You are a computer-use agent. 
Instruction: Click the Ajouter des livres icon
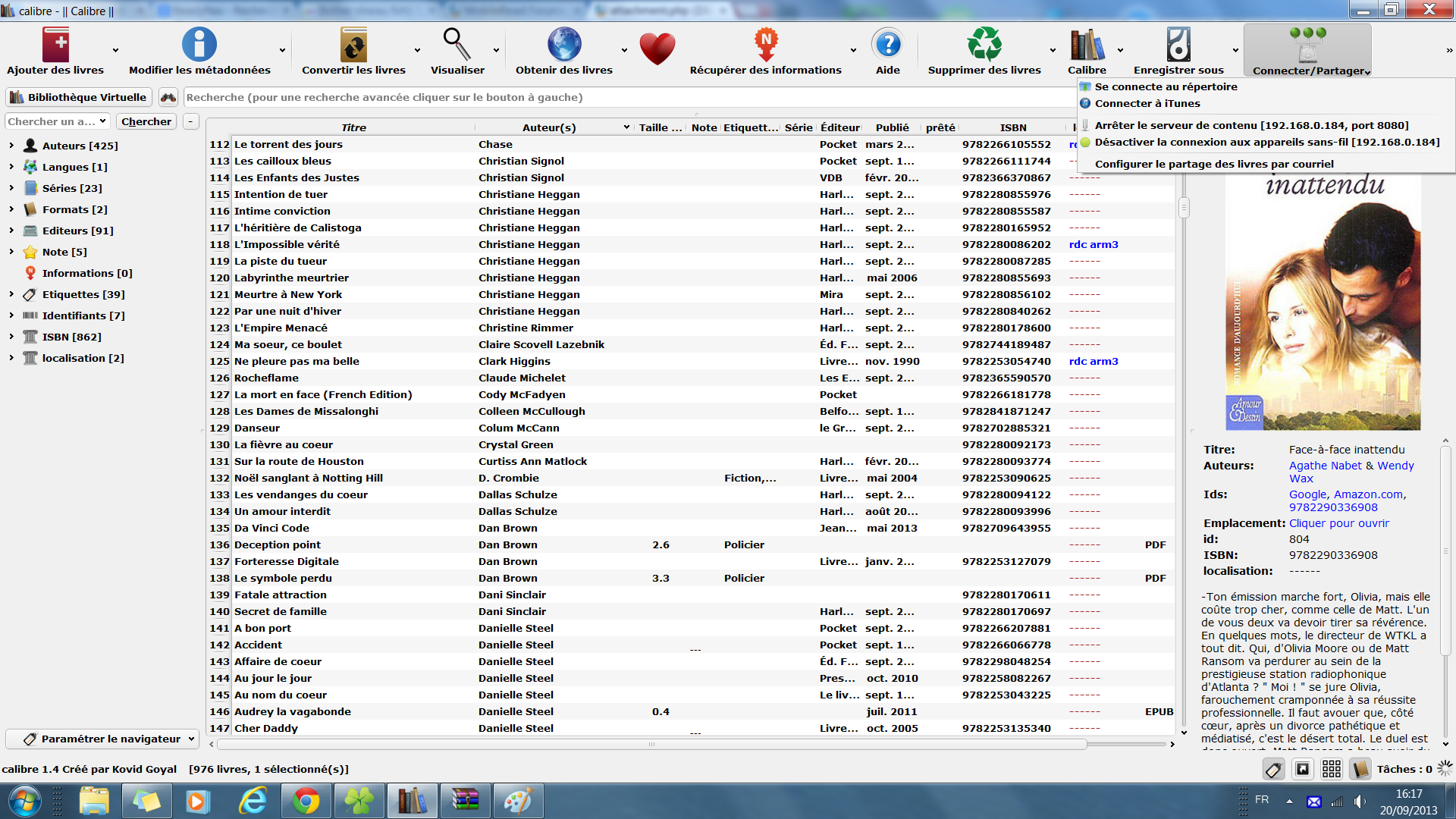click(x=55, y=45)
